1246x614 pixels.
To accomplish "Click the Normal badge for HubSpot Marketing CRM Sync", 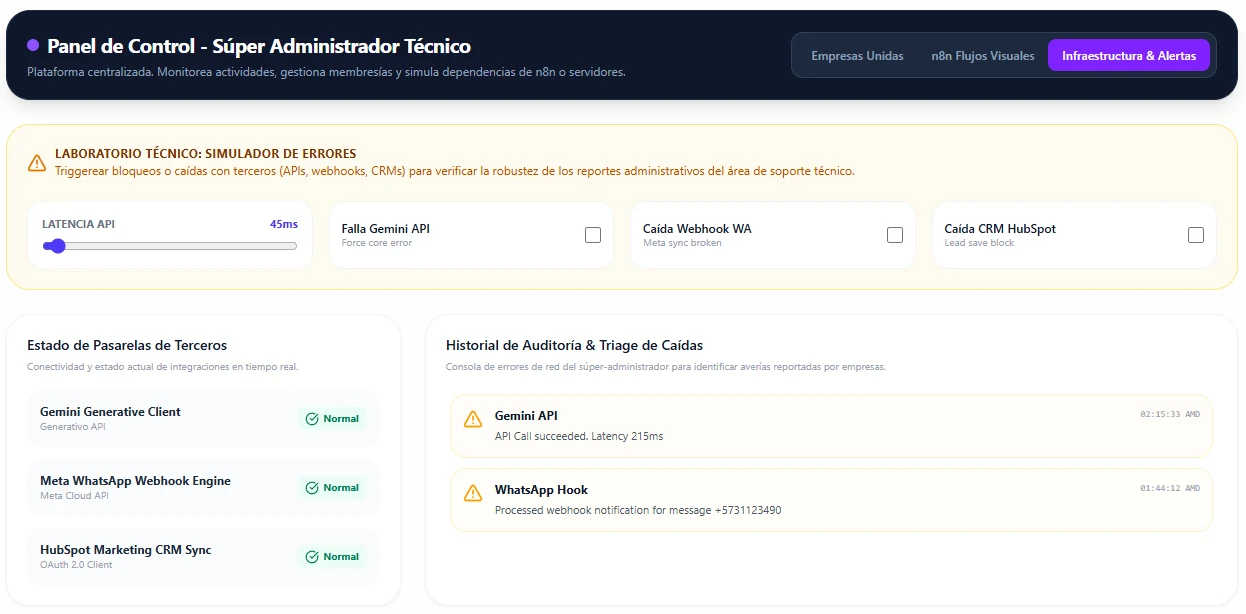I will [332, 557].
